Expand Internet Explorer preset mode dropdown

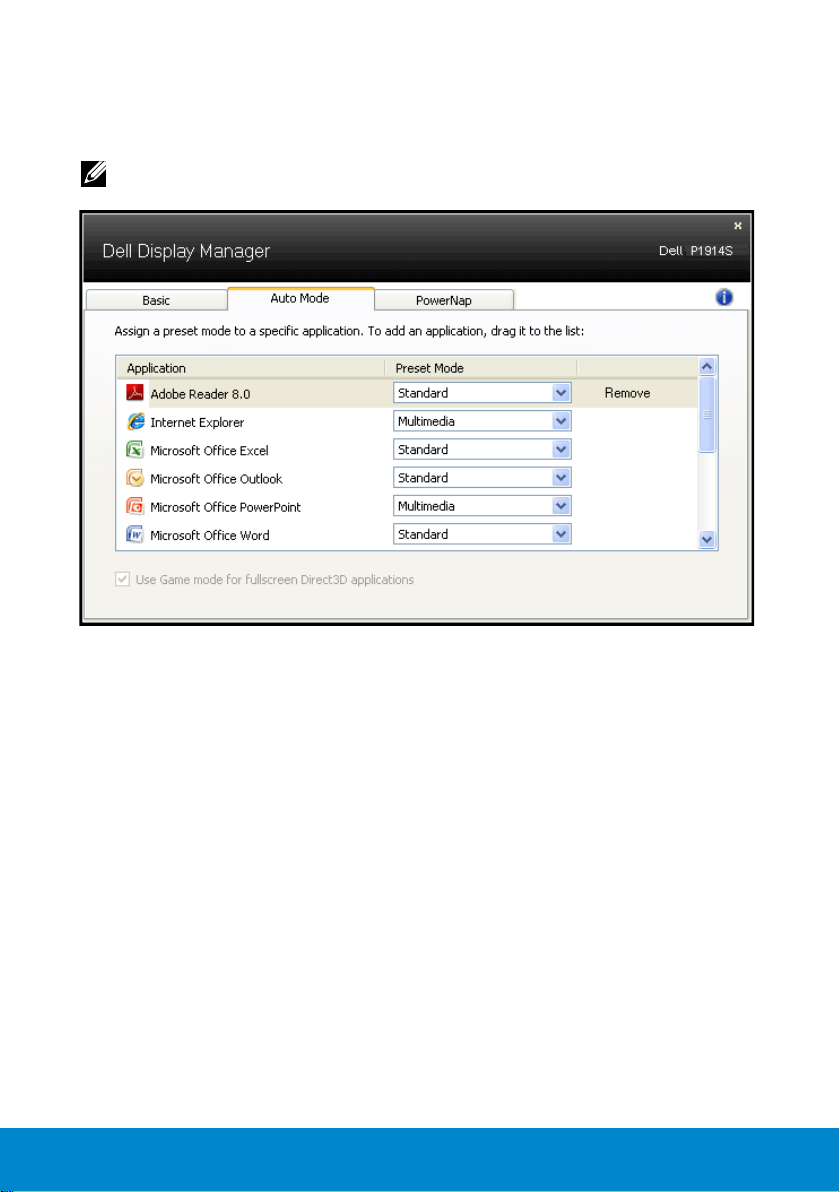[x=561, y=421]
